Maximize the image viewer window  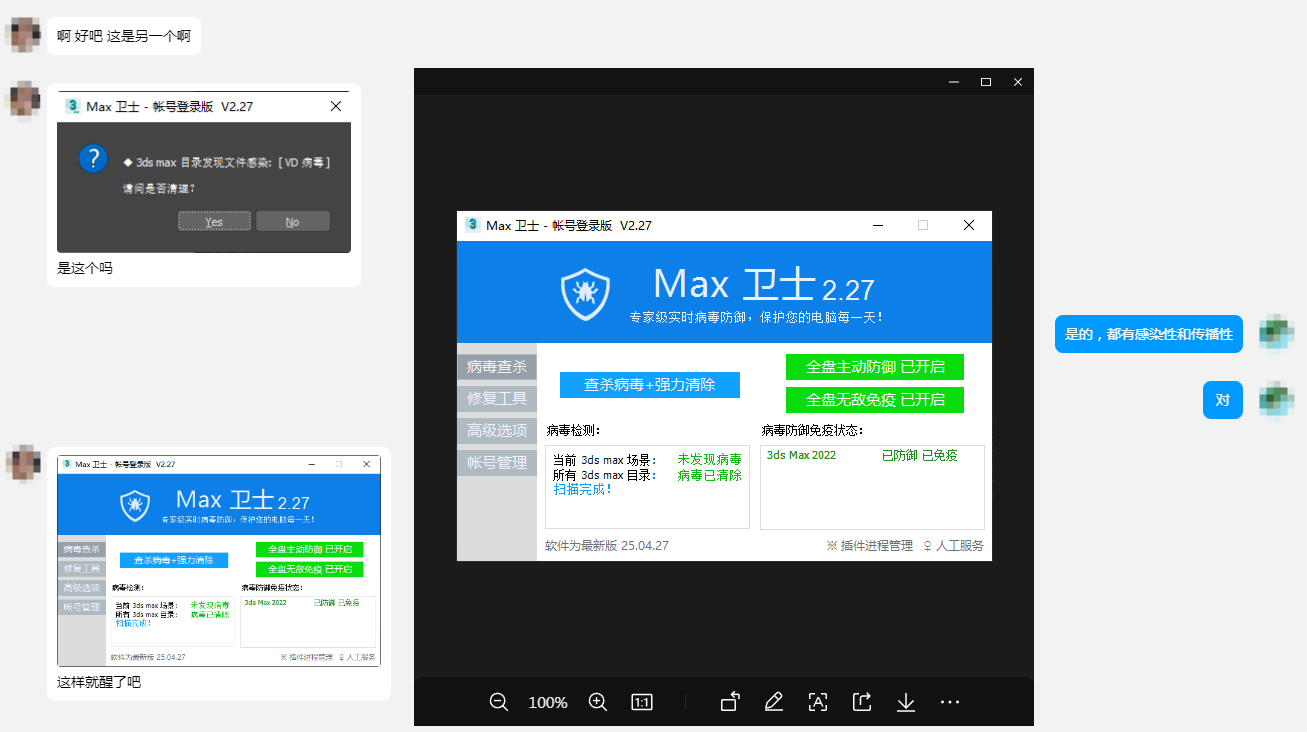(x=986, y=82)
